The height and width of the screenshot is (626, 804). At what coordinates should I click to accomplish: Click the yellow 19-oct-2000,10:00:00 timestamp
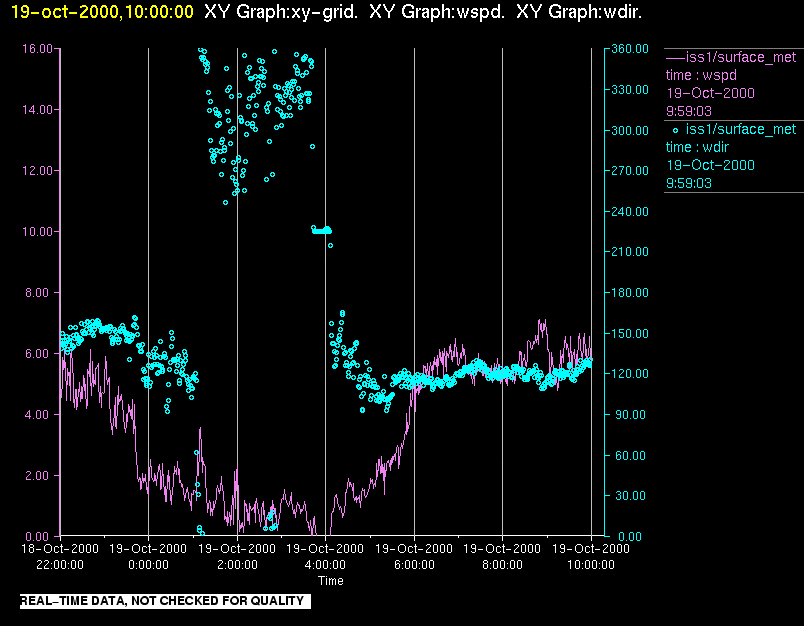point(103,12)
